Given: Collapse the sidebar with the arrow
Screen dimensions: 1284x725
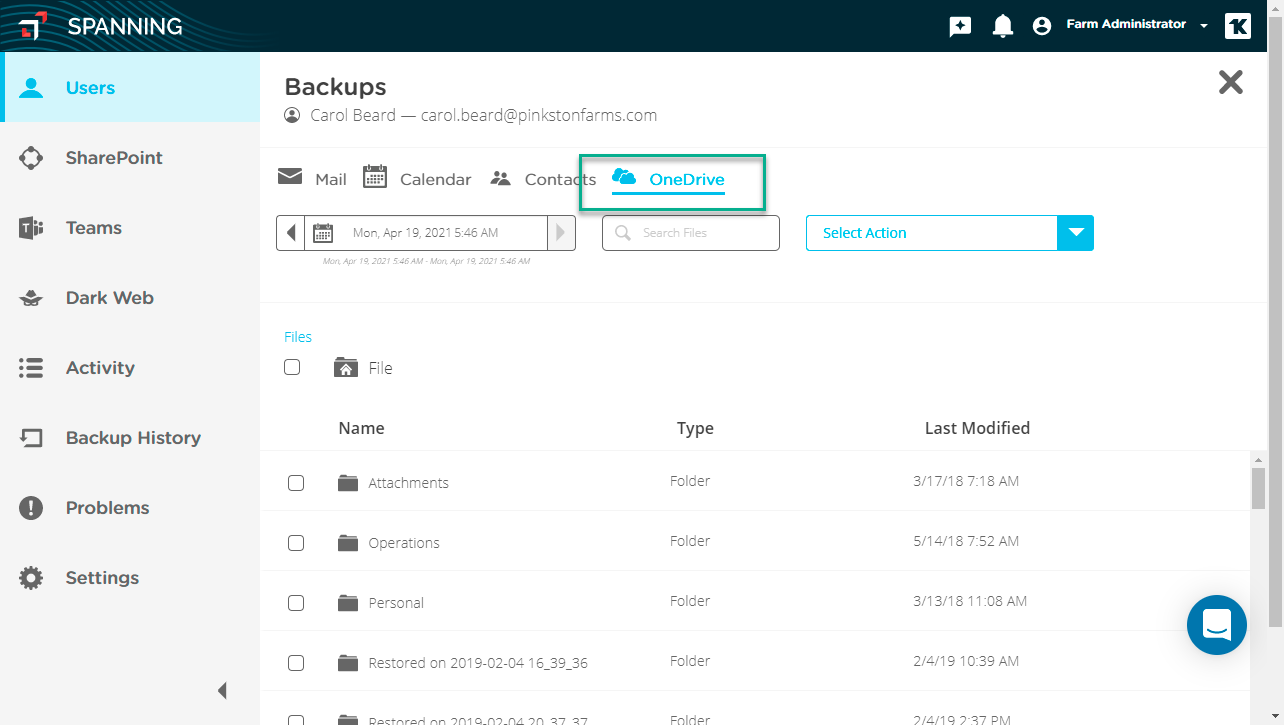Looking at the screenshot, I should 222,690.
